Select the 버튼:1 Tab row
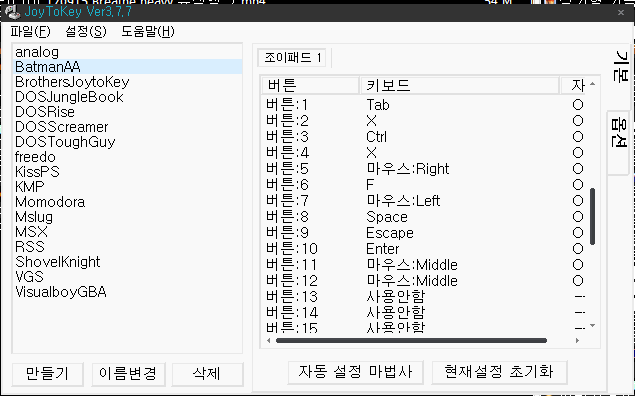The height and width of the screenshot is (396, 635). pos(424,105)
